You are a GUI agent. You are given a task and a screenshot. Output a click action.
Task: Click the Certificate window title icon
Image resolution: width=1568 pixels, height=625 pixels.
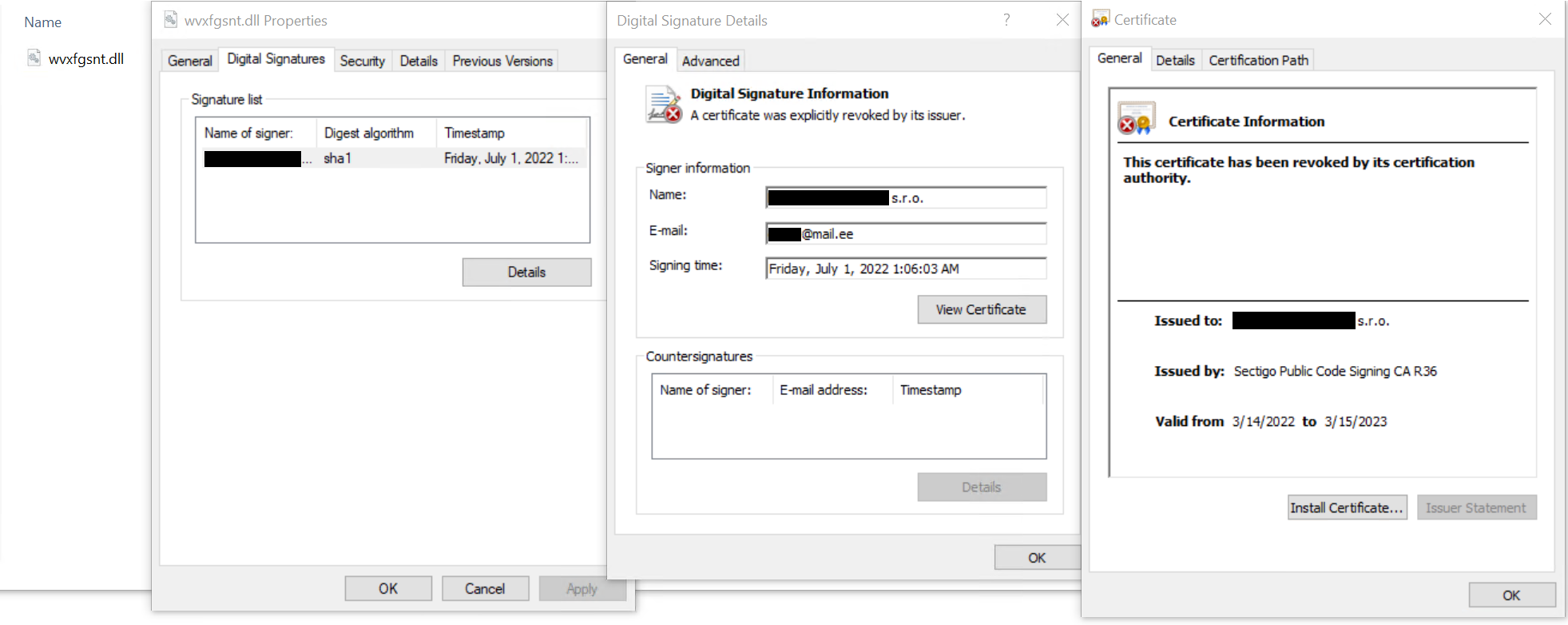(x=1100, y=19)
